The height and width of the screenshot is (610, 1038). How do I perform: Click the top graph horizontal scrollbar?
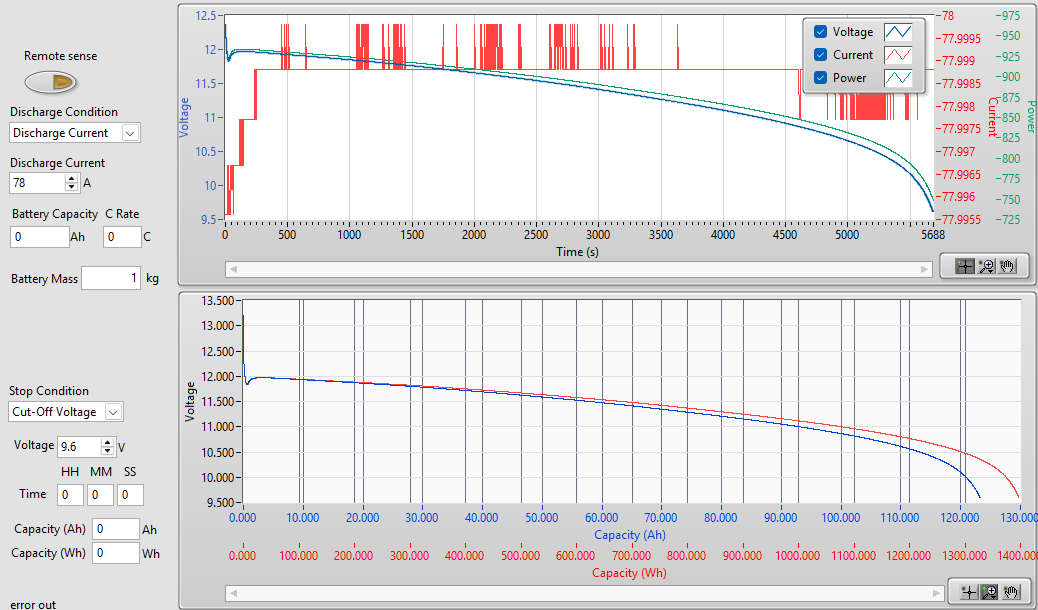(580, 268)
